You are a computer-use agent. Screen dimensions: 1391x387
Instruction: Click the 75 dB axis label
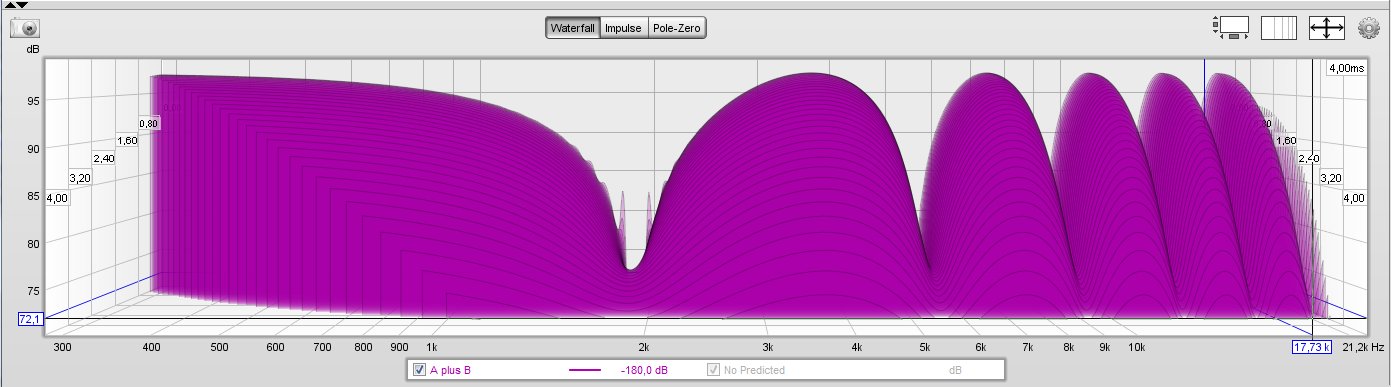(33, 291)
